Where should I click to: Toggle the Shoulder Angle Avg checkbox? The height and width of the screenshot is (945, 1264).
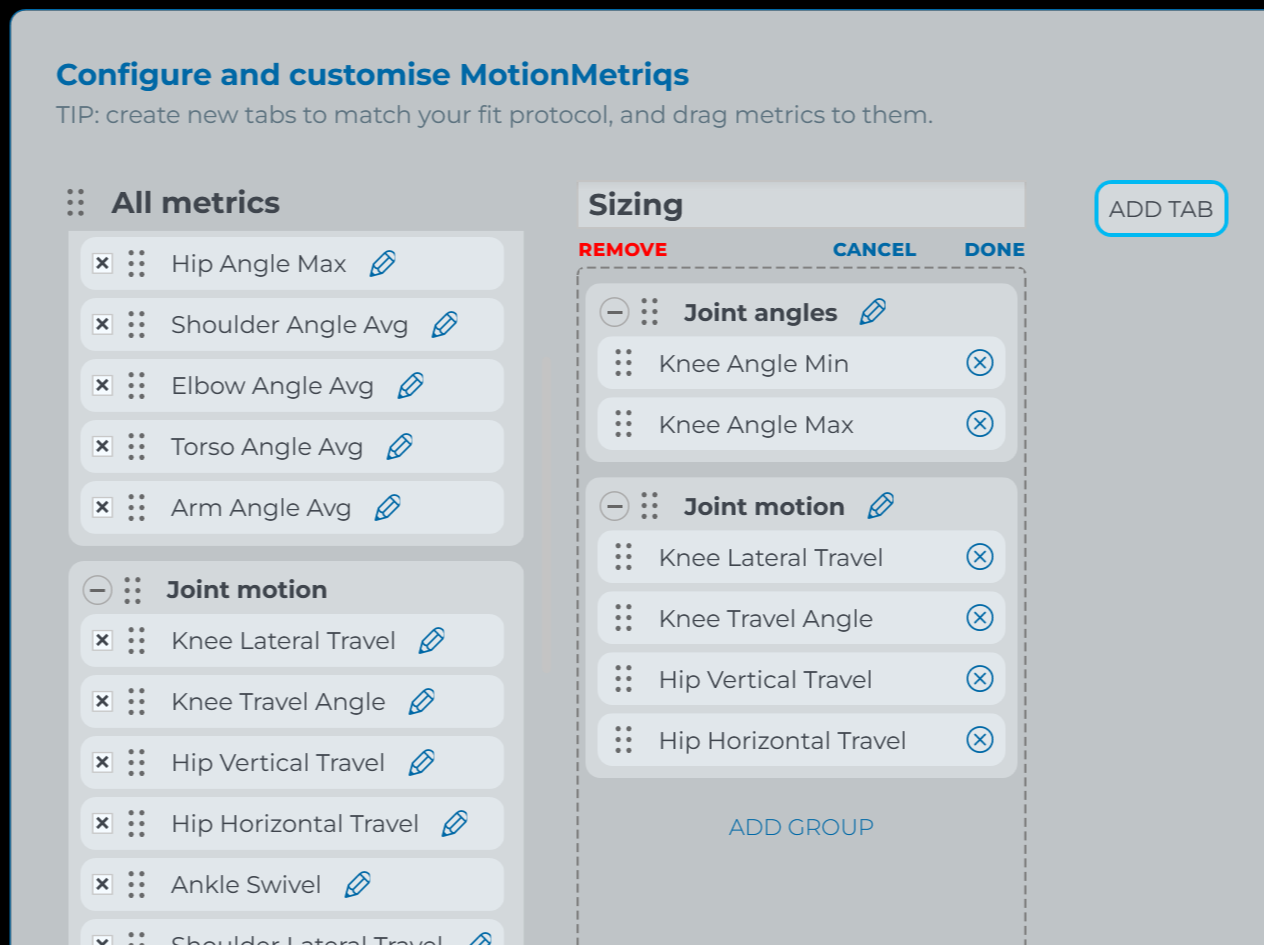click(x=102, y=325)
